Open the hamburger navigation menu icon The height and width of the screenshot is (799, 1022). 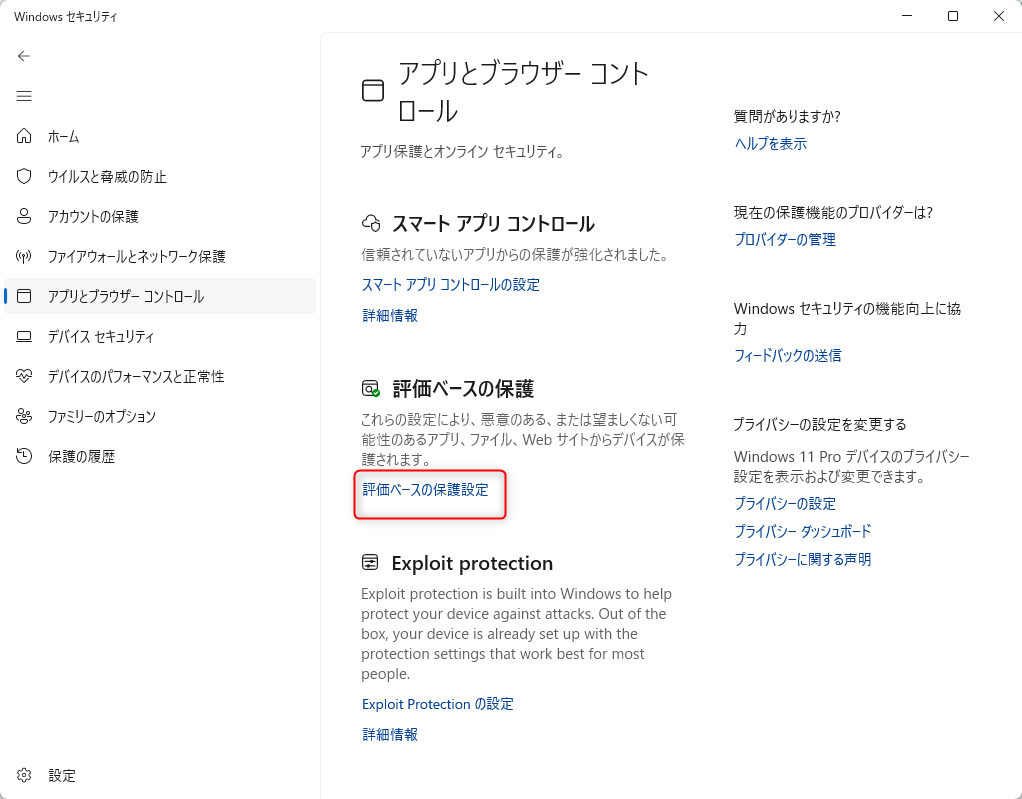click(25, 96)
